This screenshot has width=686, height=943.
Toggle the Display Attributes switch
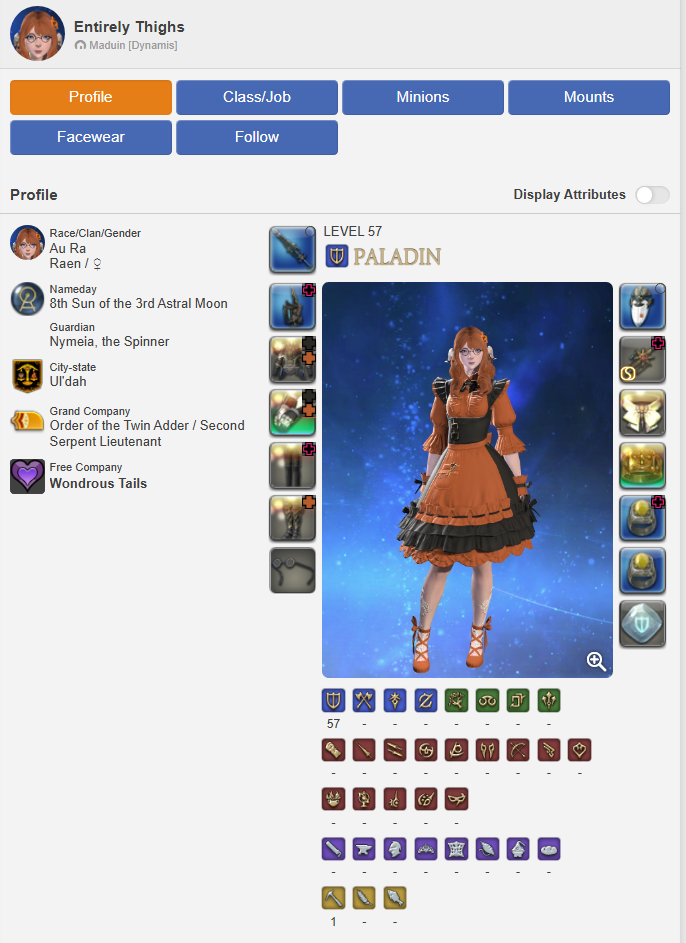pyautogui.click(x=652, y=195)
